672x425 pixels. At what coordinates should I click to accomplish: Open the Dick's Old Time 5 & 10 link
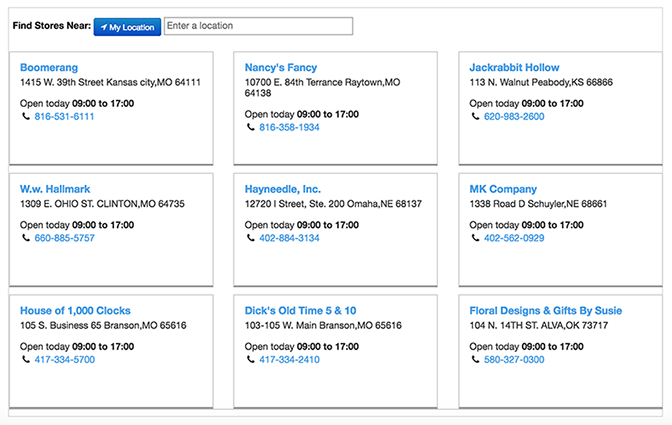click(300, 311)
